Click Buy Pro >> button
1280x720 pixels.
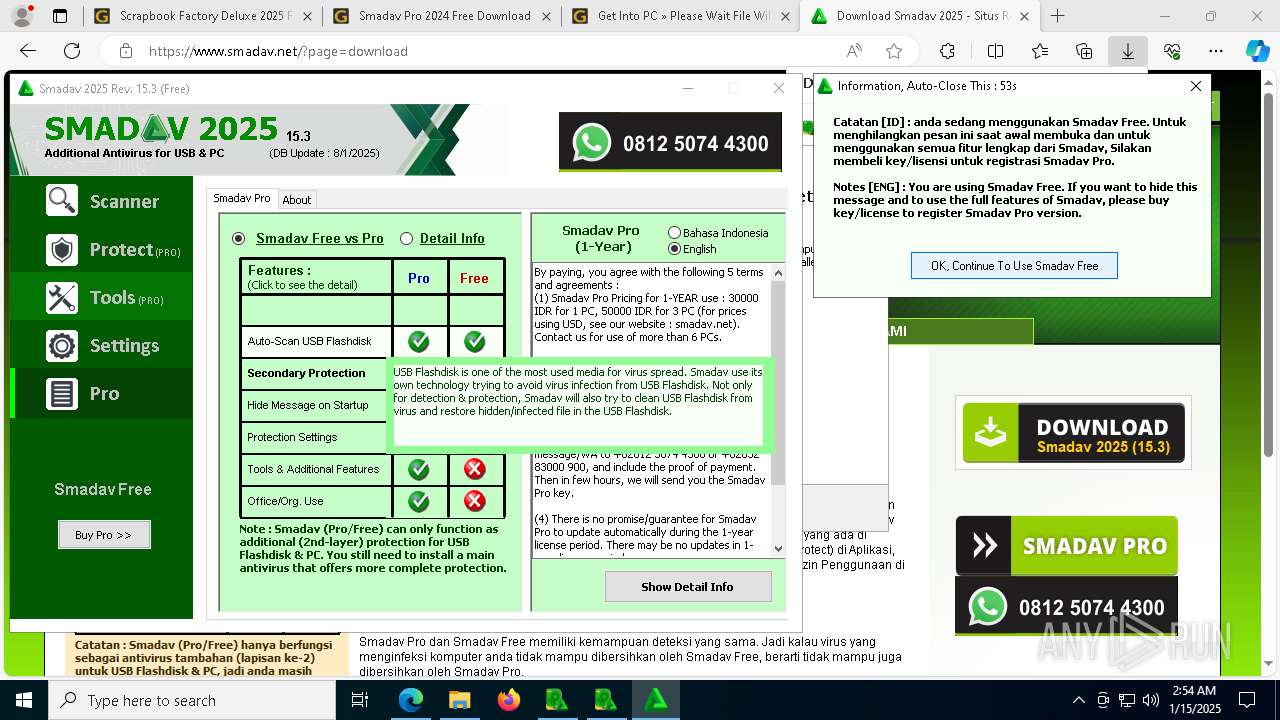coord(104,535)
